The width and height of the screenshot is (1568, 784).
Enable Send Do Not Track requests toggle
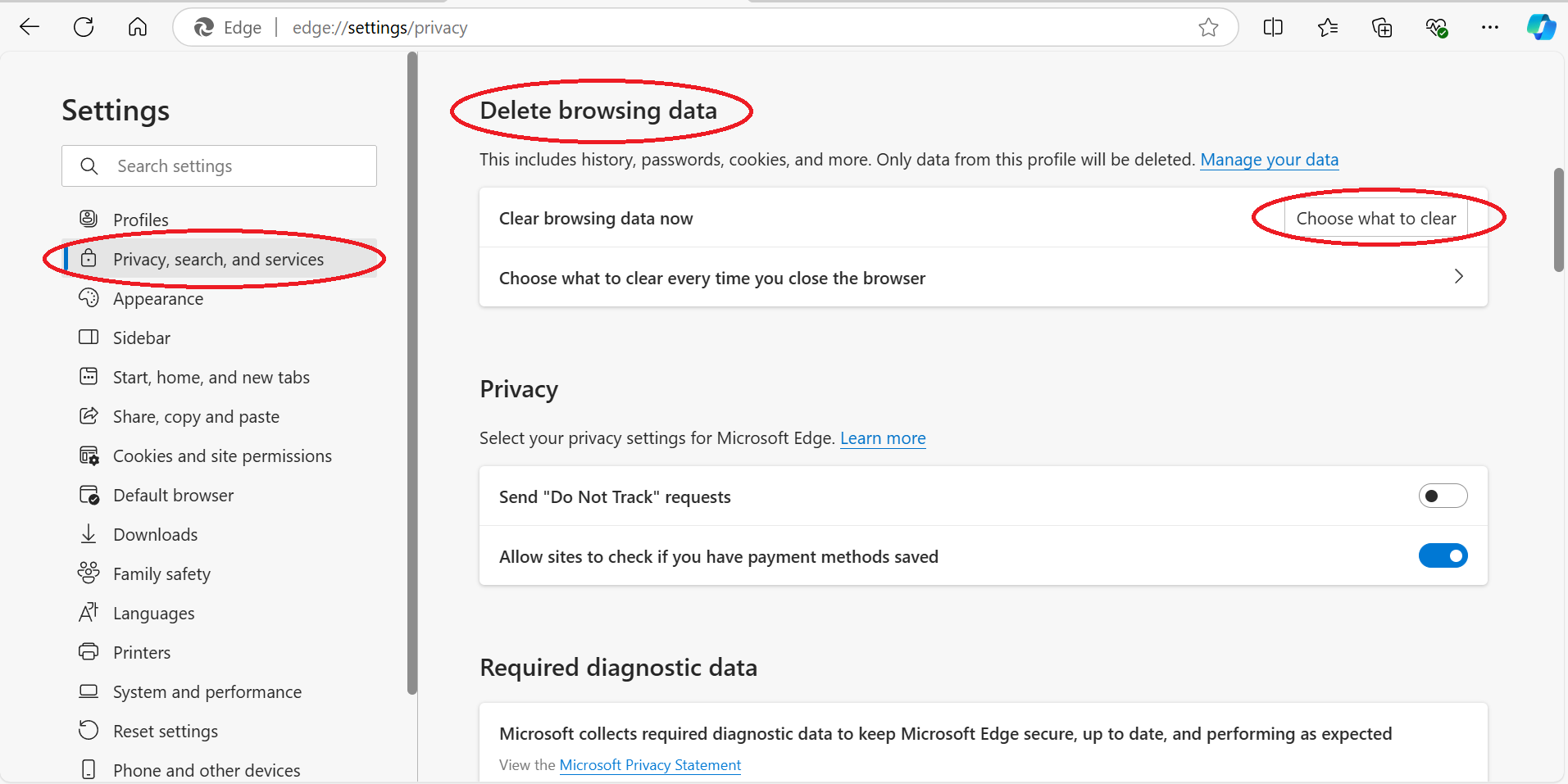tap(1443, 496)
